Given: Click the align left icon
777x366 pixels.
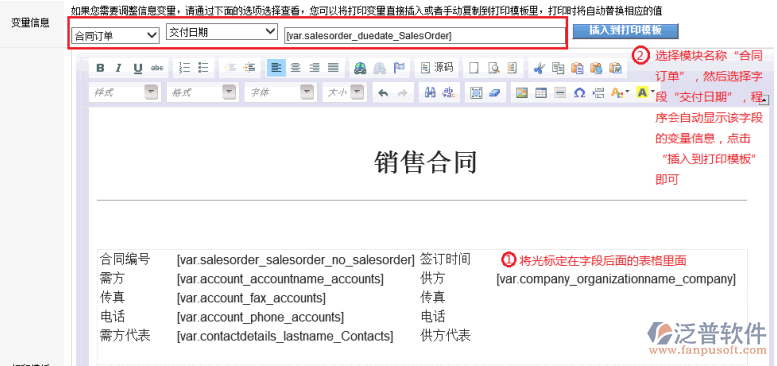Looking at the screenshot, I should [276, 68].
